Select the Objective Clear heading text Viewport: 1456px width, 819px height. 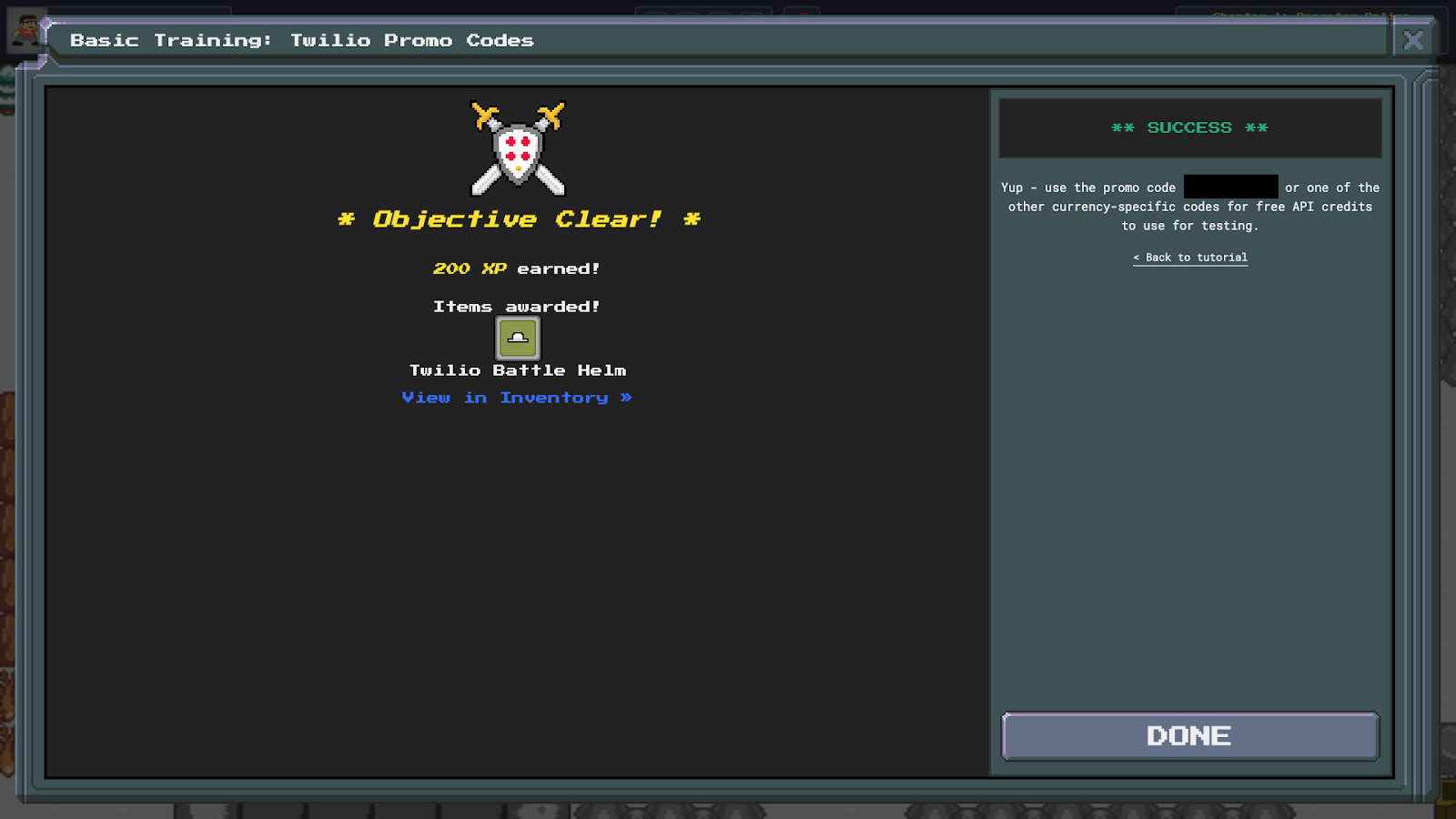tap(518, 219)
